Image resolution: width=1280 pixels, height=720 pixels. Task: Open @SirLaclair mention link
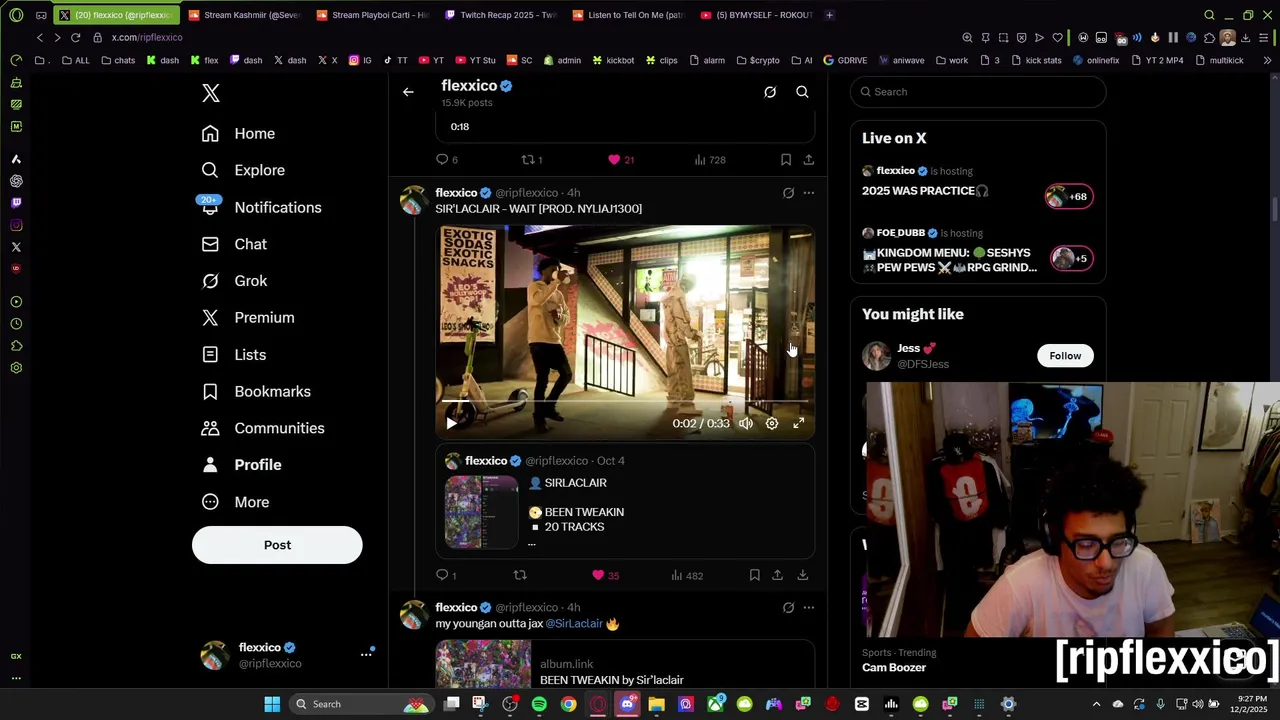point(574,624)
